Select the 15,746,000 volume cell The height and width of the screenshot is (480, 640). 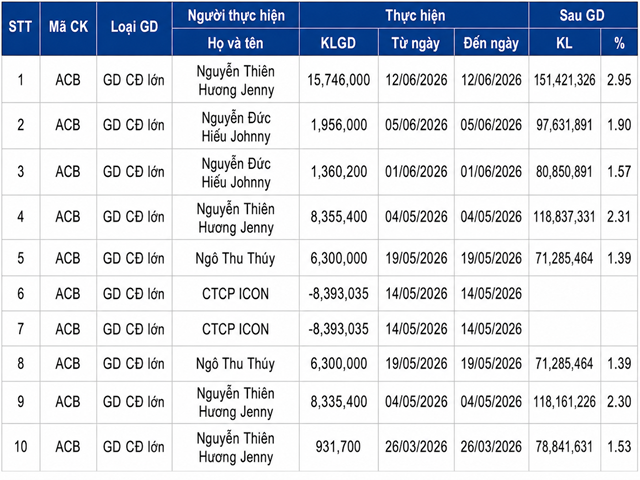(x=338, y=80)
